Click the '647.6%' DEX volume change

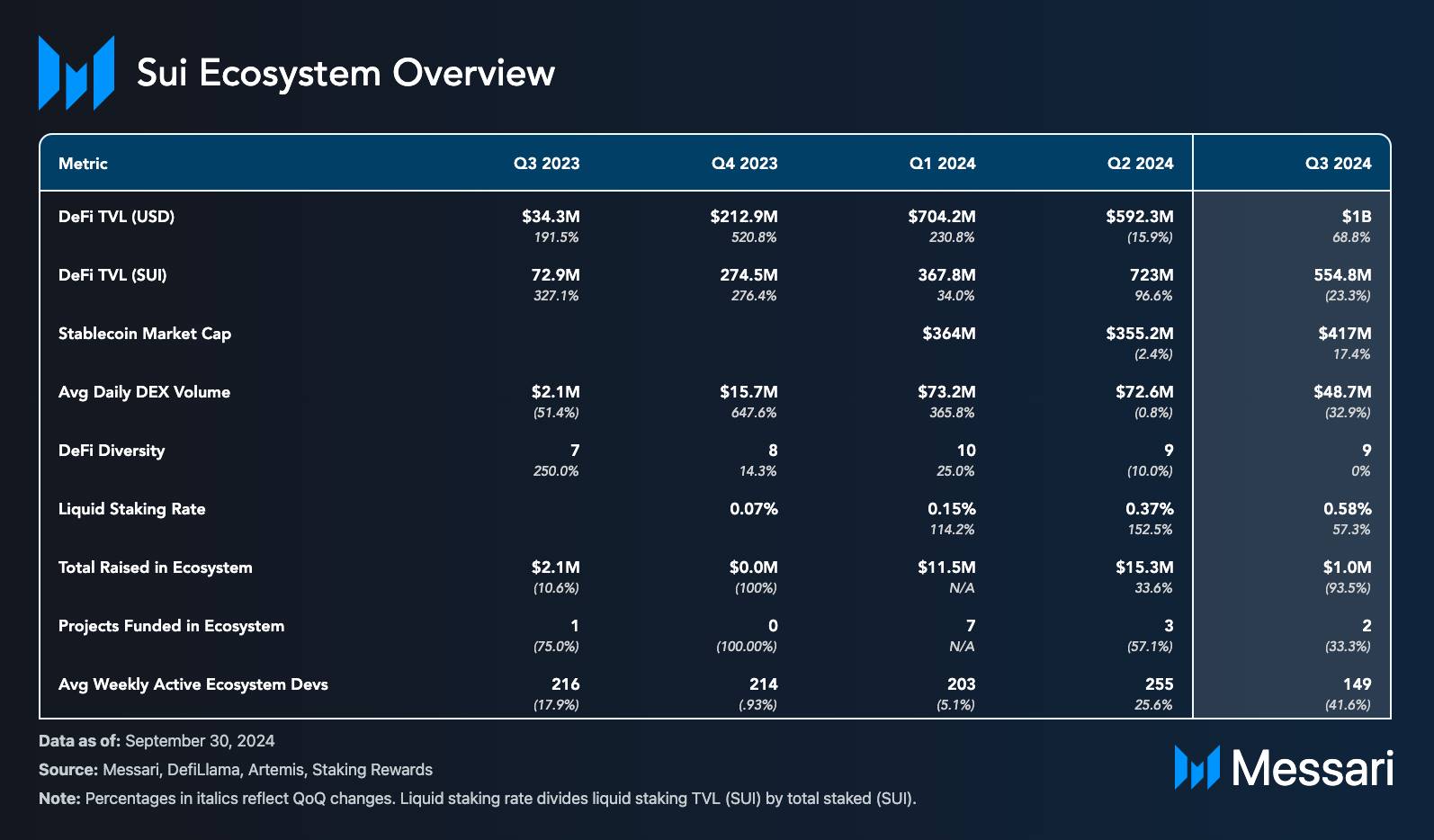754,413
